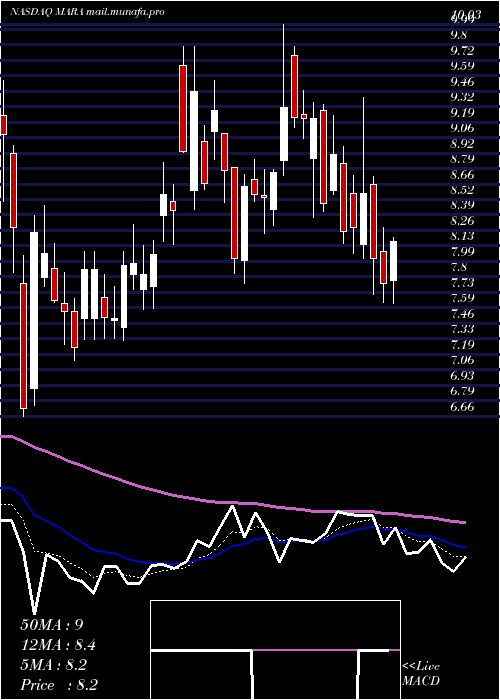The width and height of the screenshot is (500, 700).
Task: Click the 7.19 price axis label
Action: point(462,344)
